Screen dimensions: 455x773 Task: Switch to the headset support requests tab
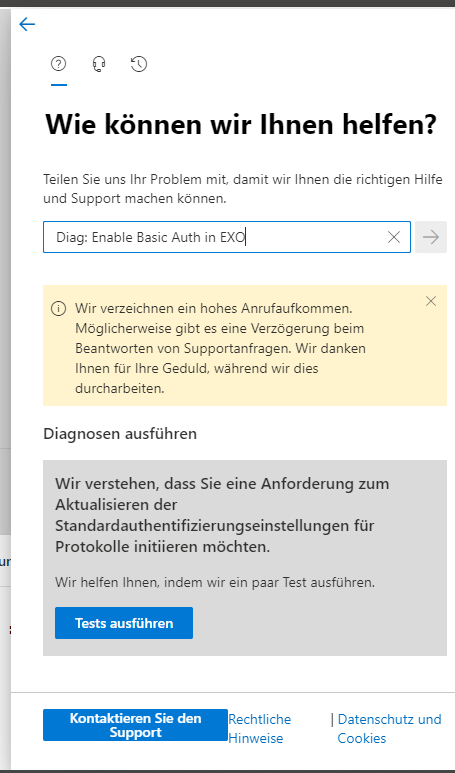click(99, 64)
